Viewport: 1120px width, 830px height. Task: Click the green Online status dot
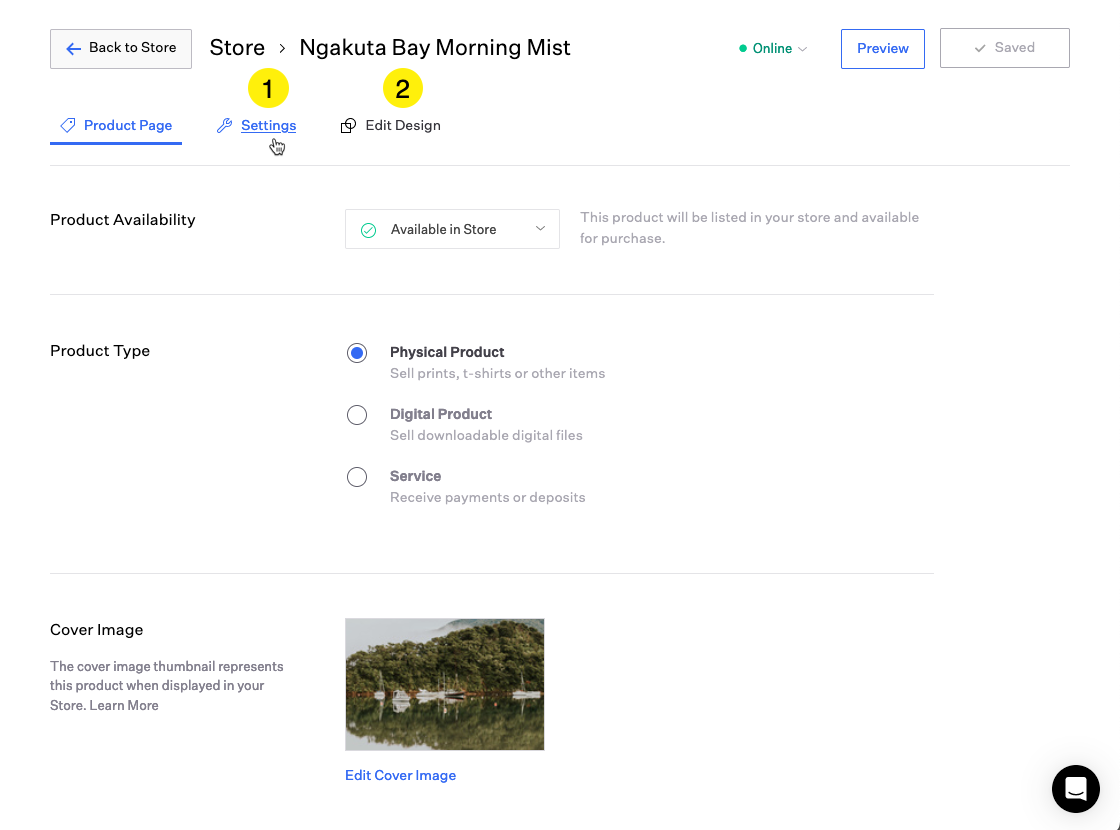(743, 48)
